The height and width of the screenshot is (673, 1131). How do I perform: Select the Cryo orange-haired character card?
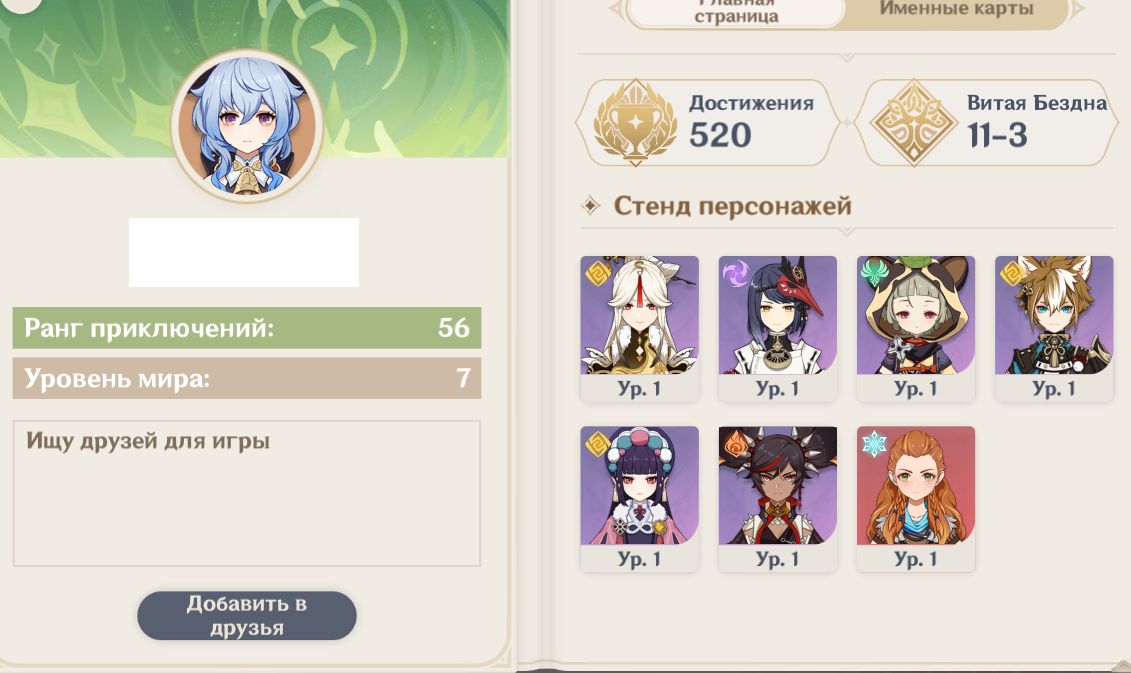click(x=916, y=498)
